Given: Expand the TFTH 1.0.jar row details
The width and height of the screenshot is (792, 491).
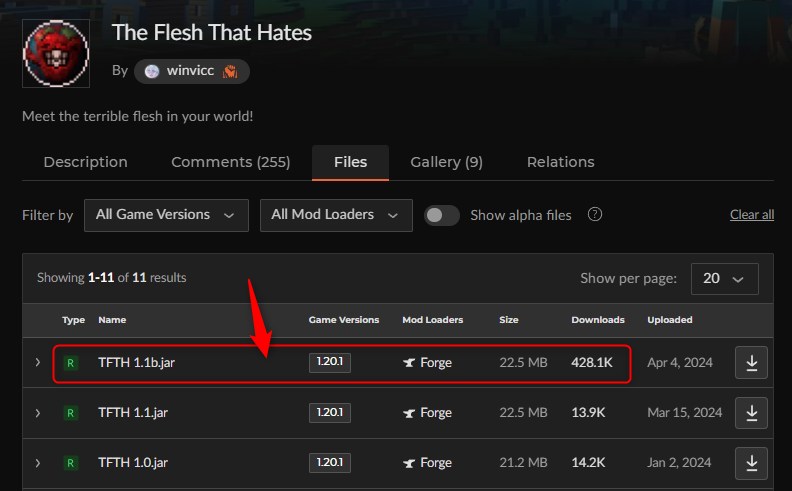Looking at the screenshot, I should 38,463.
